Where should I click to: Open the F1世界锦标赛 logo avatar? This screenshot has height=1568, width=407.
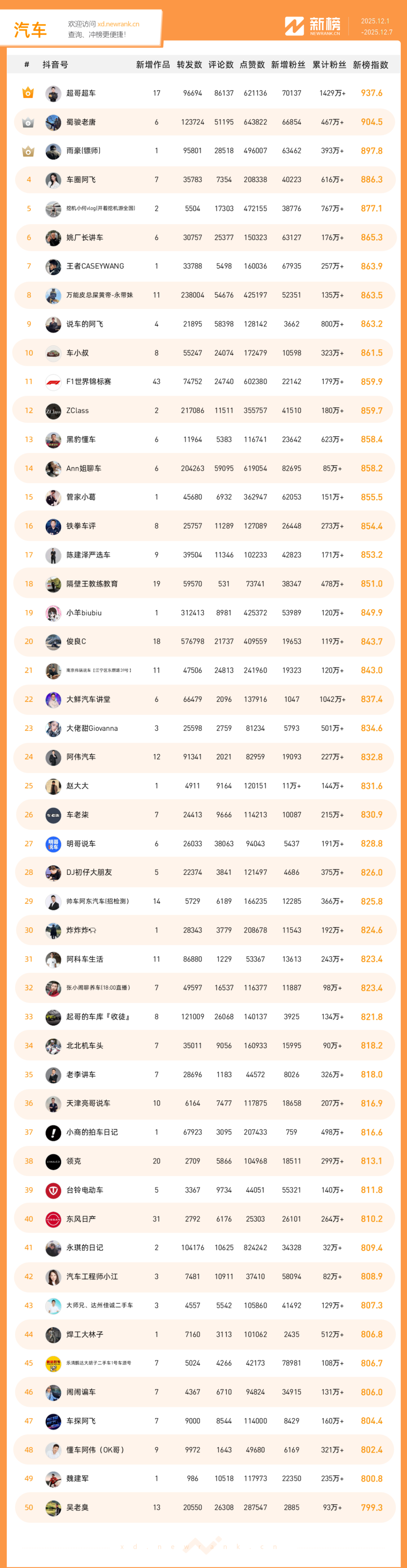click(53, 382)
